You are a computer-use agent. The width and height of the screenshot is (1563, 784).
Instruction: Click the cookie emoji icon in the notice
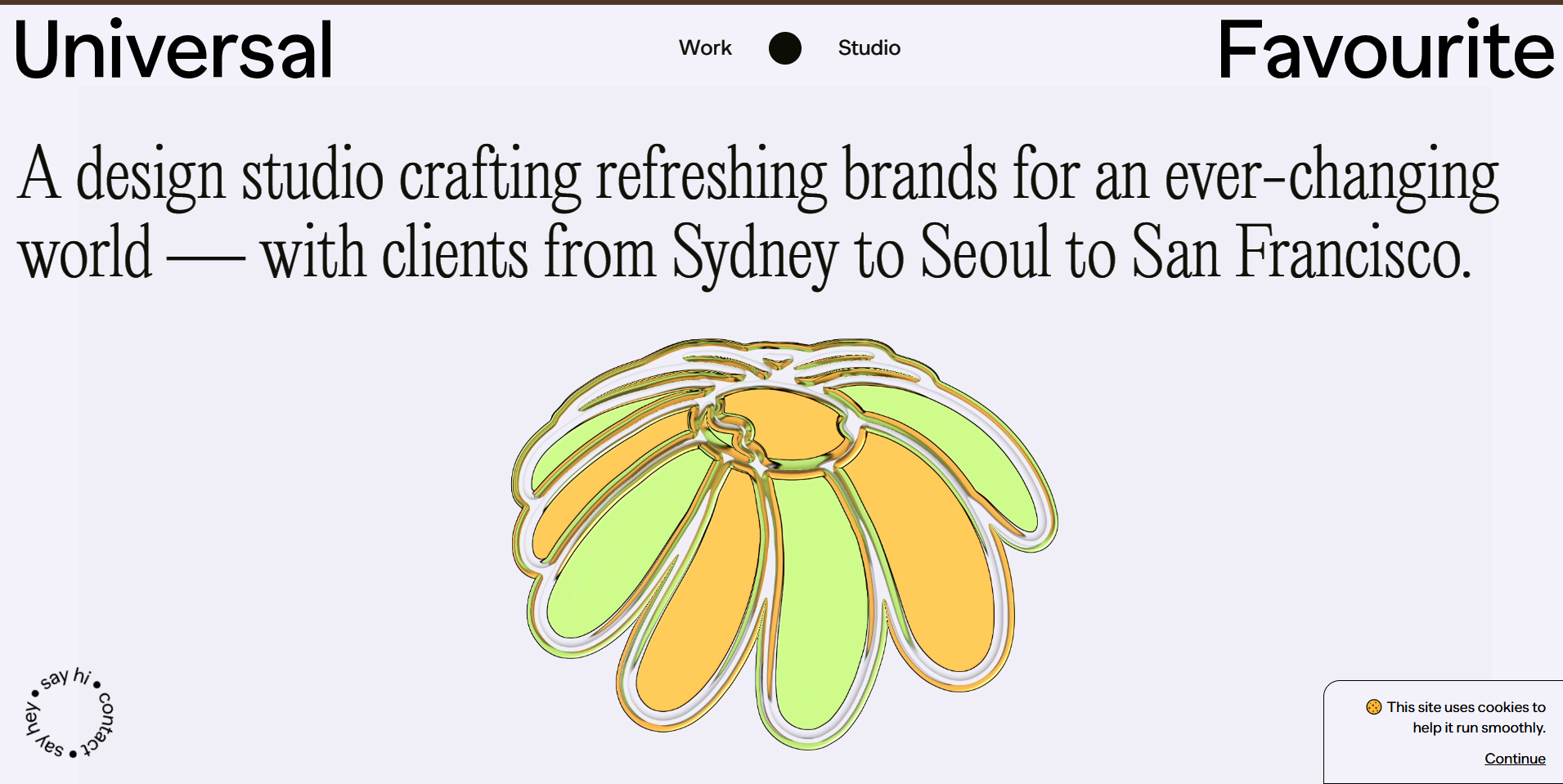coord(1373,707)
